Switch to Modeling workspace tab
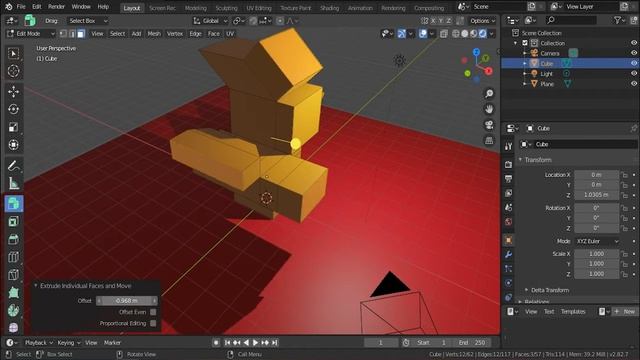This screenshot has width=640, height=360. click(x=196, y=8)
